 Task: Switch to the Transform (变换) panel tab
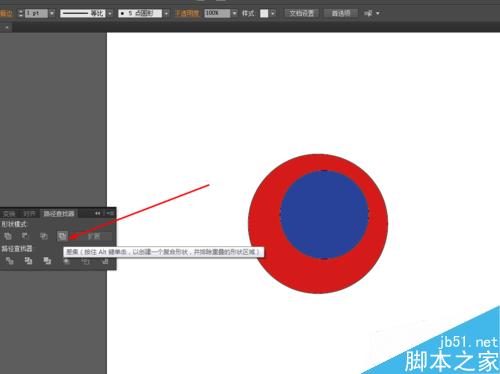tap(9, 214)
